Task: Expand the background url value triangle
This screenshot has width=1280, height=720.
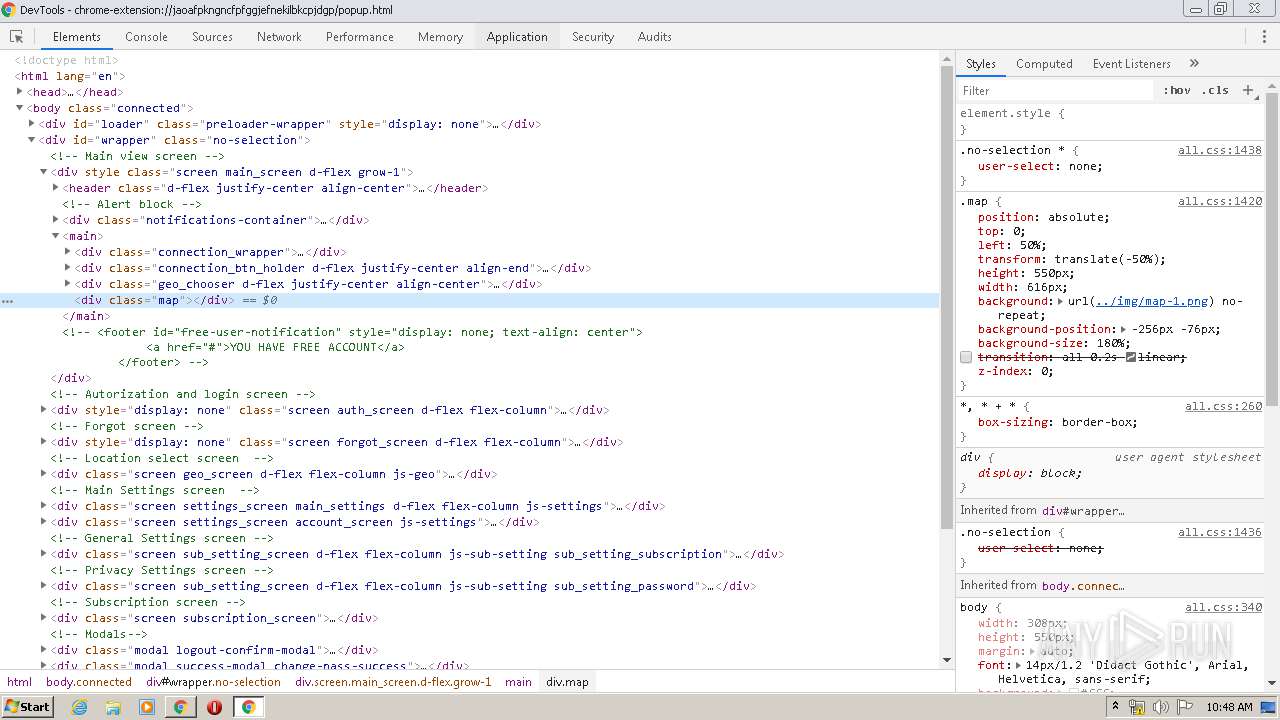Action: tap(1061, 301)
